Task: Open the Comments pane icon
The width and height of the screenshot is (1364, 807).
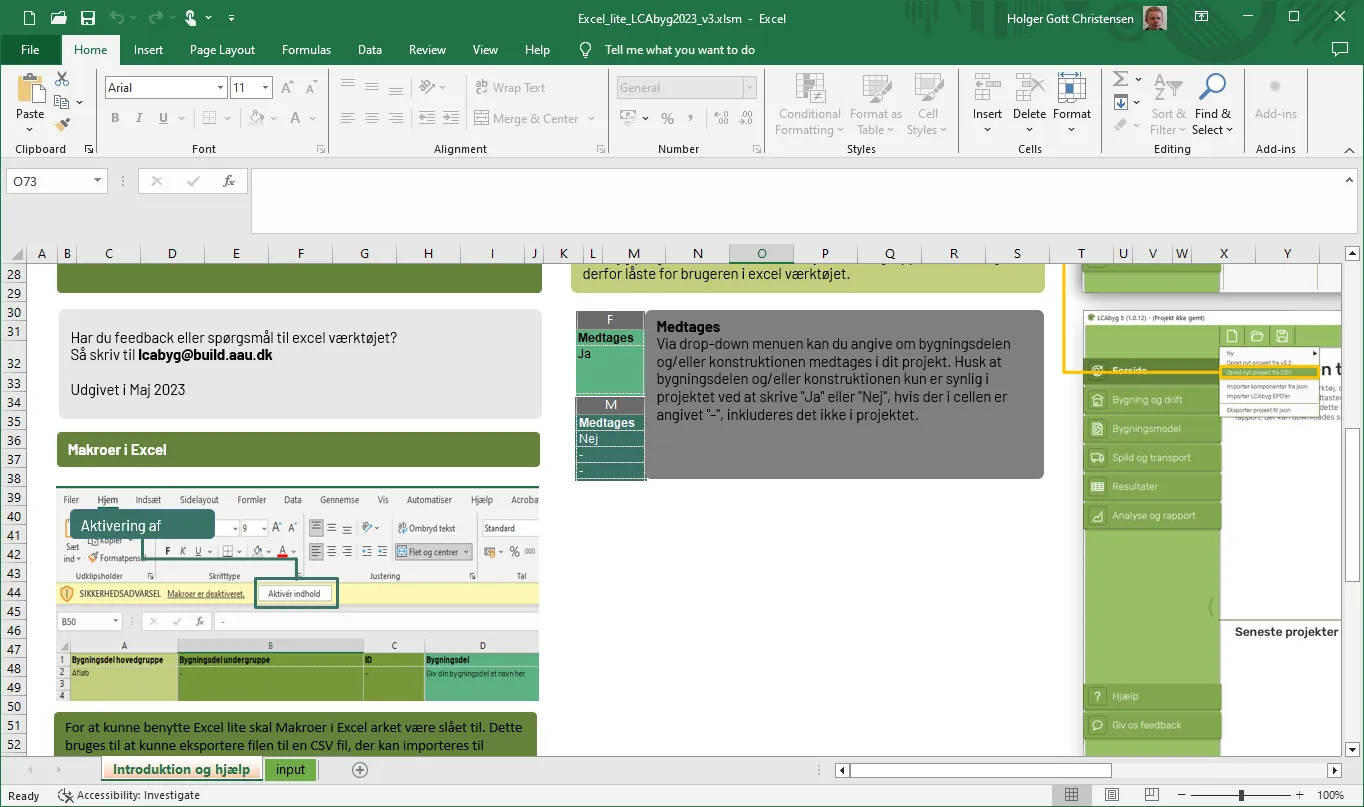Action: 1340,49
